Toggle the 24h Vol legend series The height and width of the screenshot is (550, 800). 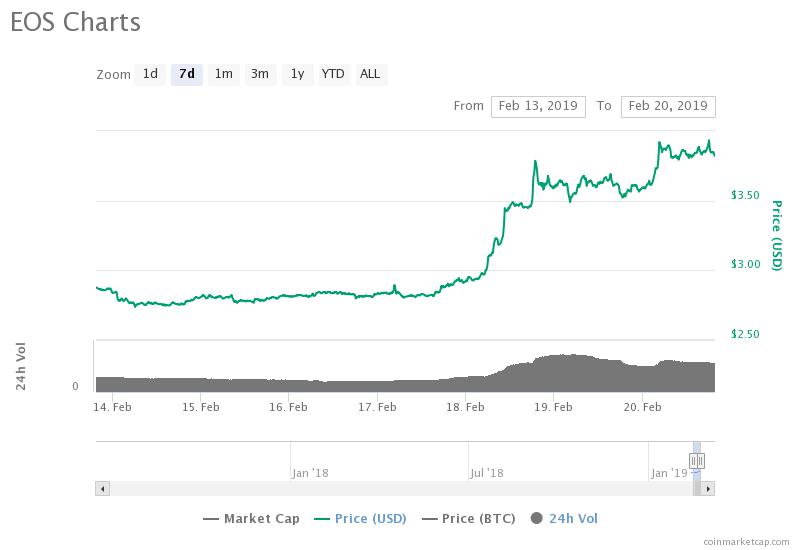click(564, 519)
